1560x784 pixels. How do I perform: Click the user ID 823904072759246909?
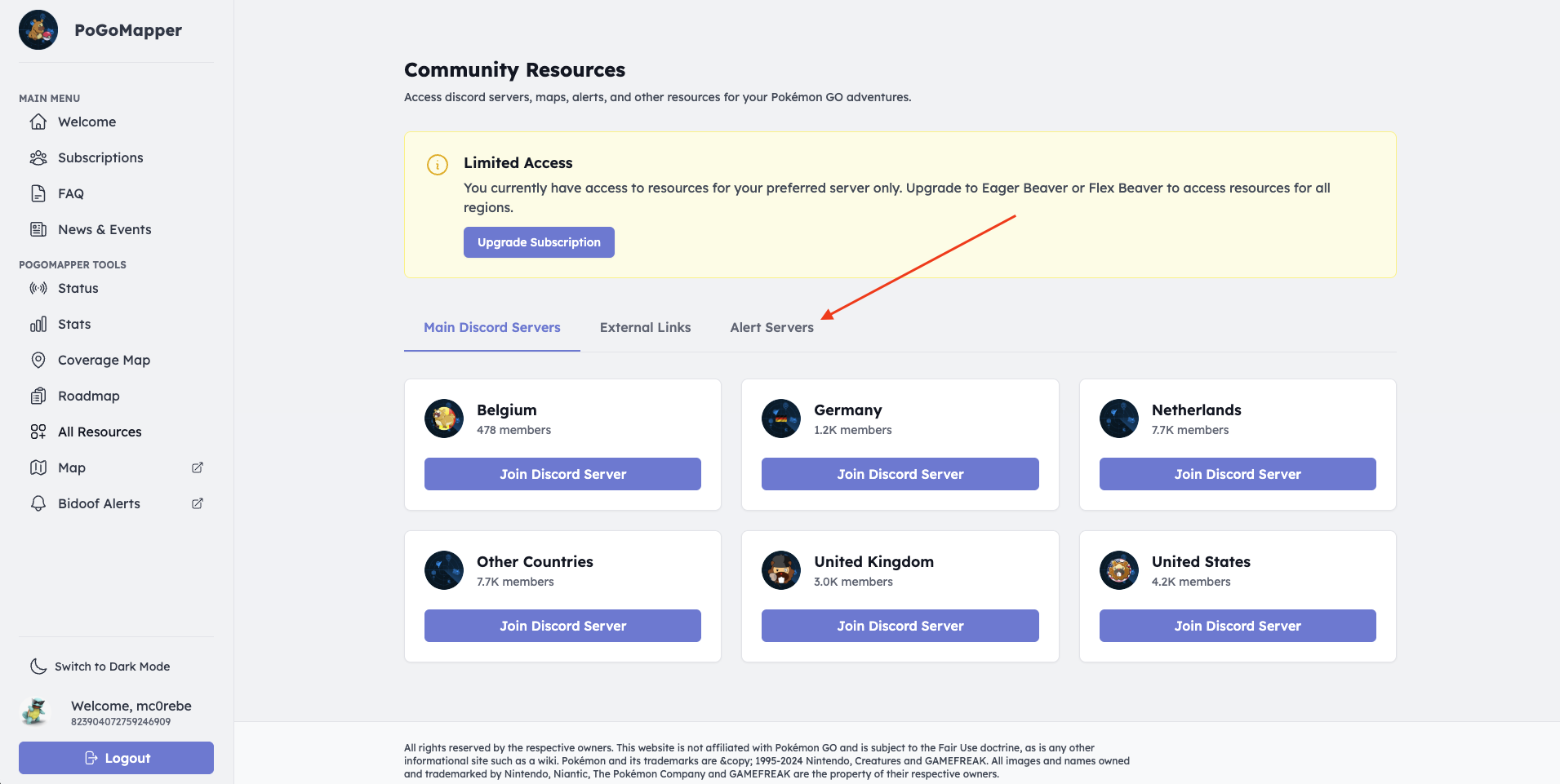coord(121,722)
